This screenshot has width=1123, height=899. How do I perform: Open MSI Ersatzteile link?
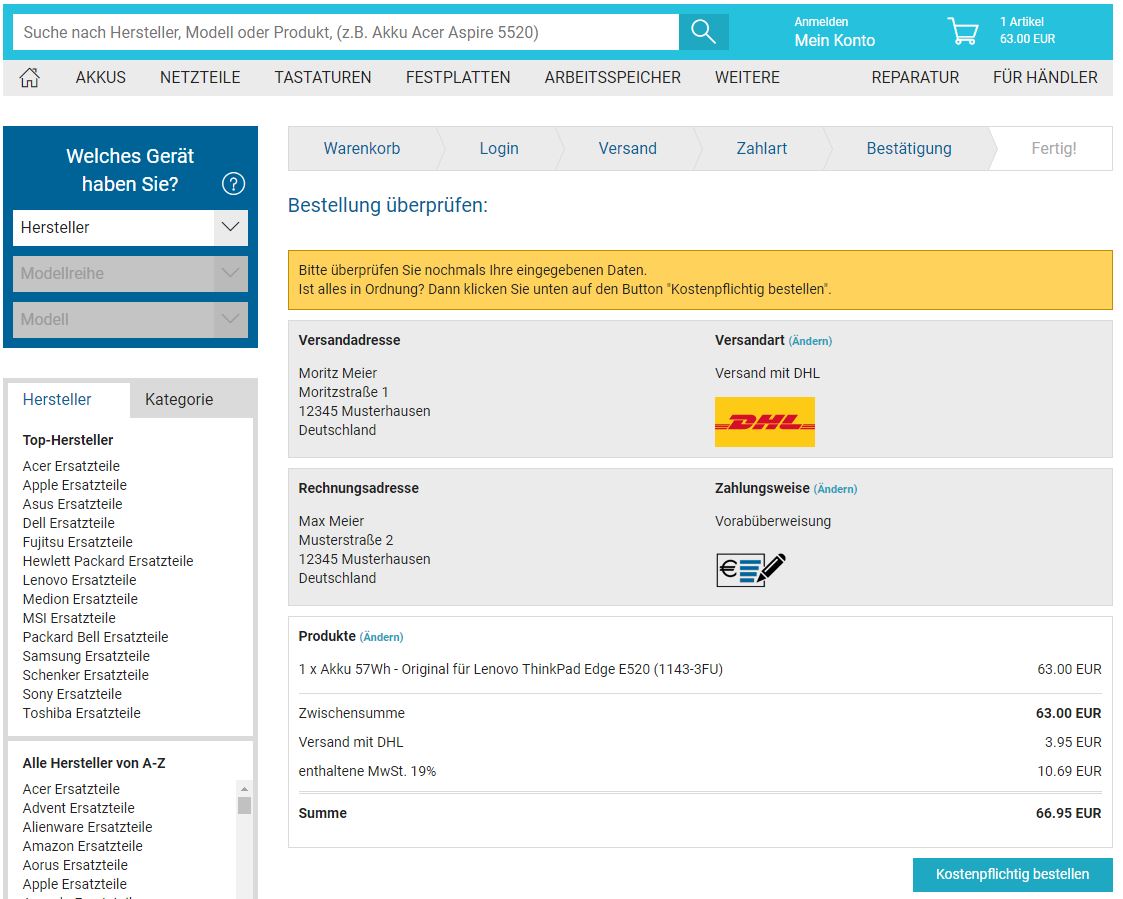(69, 618)
